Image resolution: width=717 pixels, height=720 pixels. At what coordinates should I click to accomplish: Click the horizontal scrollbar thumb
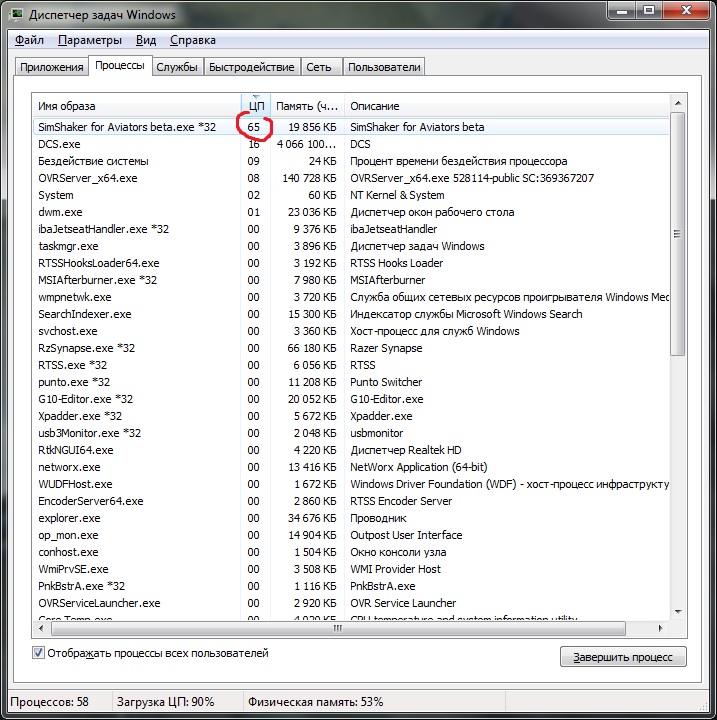coord(338,628)
